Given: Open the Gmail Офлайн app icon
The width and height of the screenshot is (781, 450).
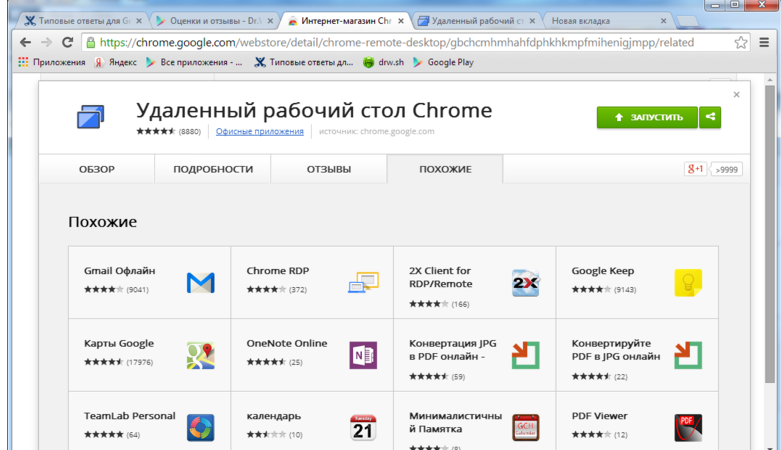Looking at the screenshot, I should point(201,283).
